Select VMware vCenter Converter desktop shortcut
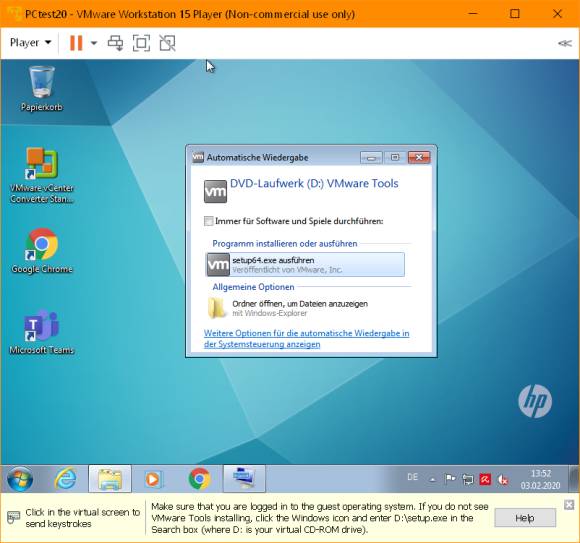 click(x=42, y=175)
